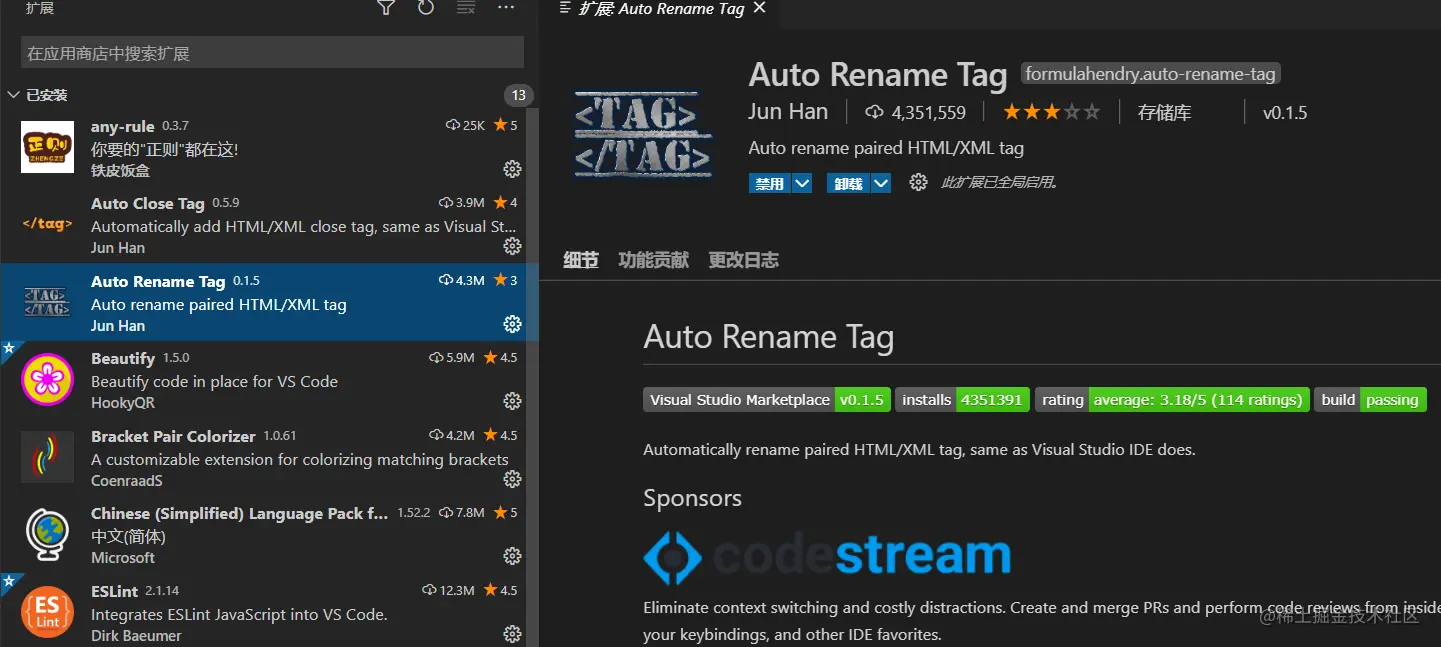The image size is (1441, 647).
Task: Click the Sponsors heading
Action: pos(692,498)
